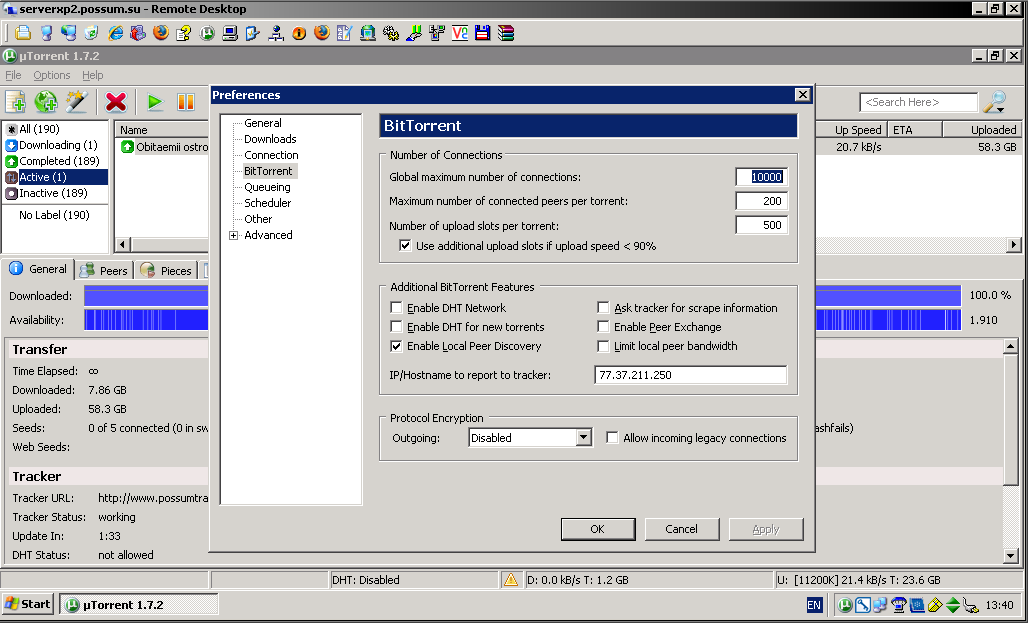Click the warning triangle in the status bar

click(510, 580)
